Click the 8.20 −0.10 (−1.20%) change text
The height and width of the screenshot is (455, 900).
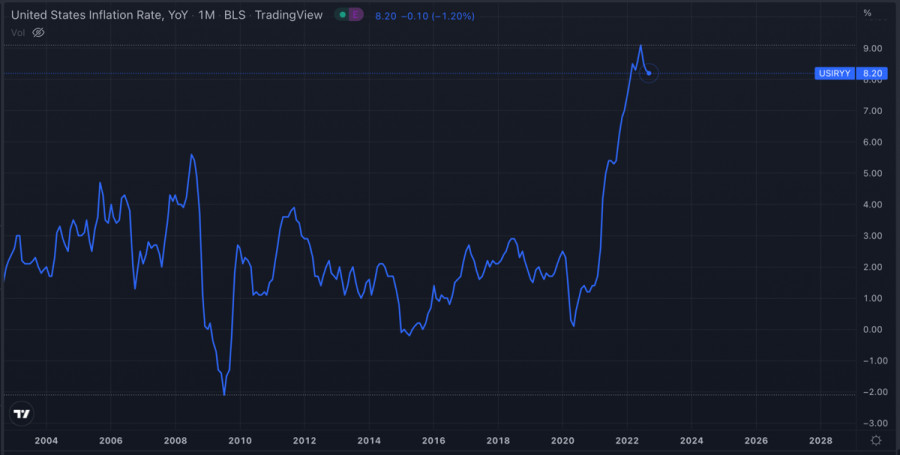tap(425, 16)
